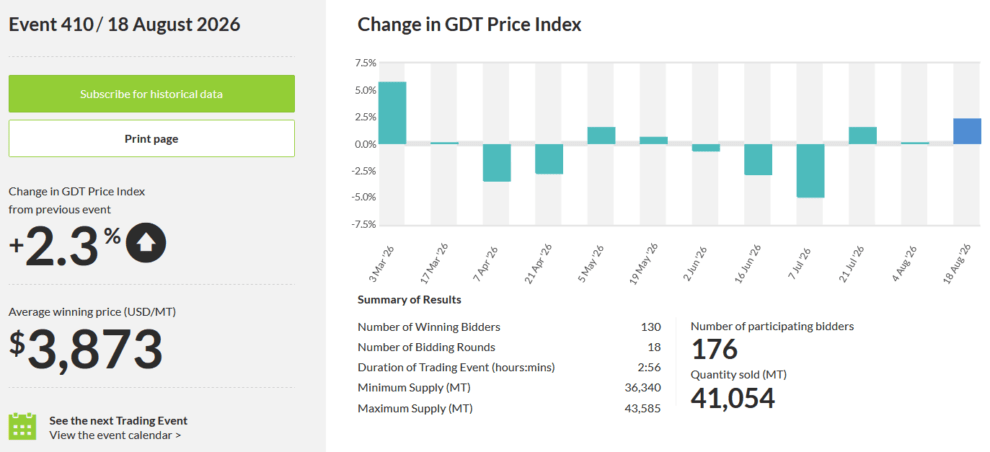Select the 7 Jul '26 chart bar

(x=811, y=171)
